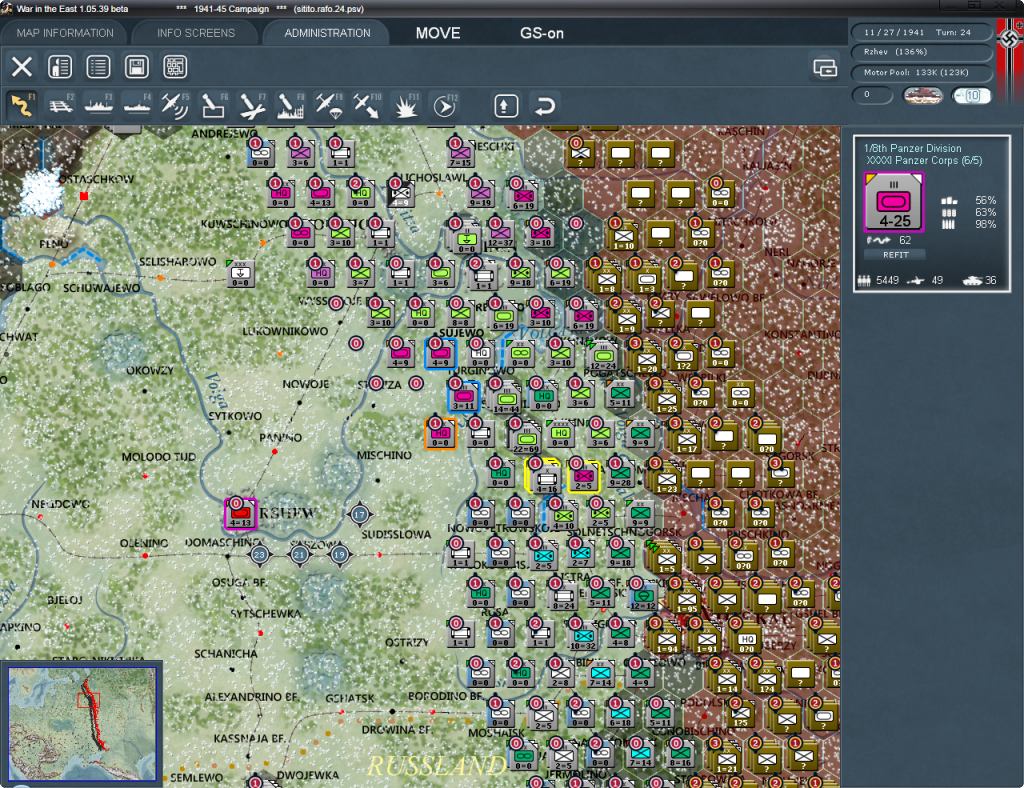Select the orange-outlined pink HQ counter
The width and height of the screenshot is (1024, 788).
441,433
